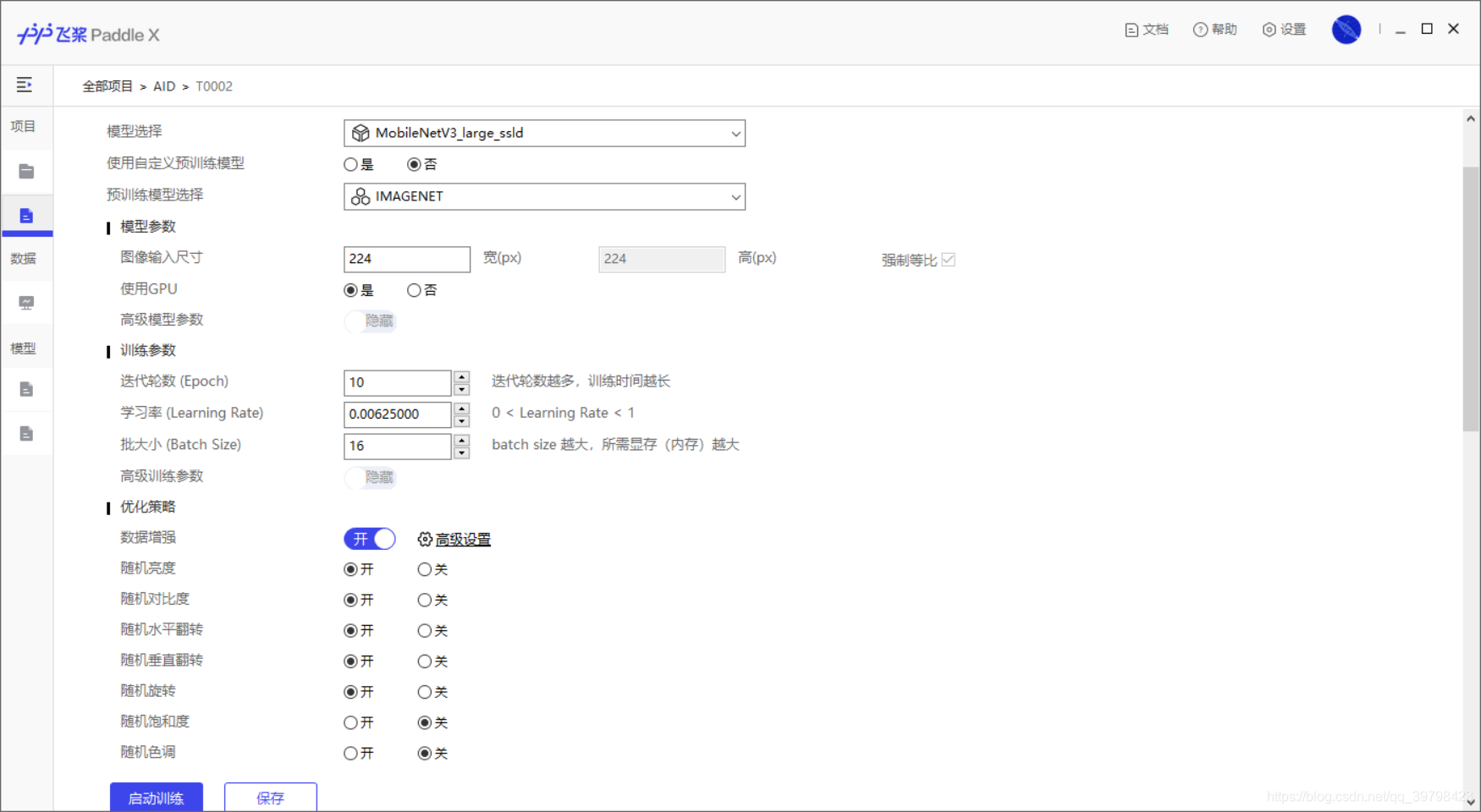Increase Learning Rate with up arrow
This screenshot has height=812, width=1481.
coord(461,409)
